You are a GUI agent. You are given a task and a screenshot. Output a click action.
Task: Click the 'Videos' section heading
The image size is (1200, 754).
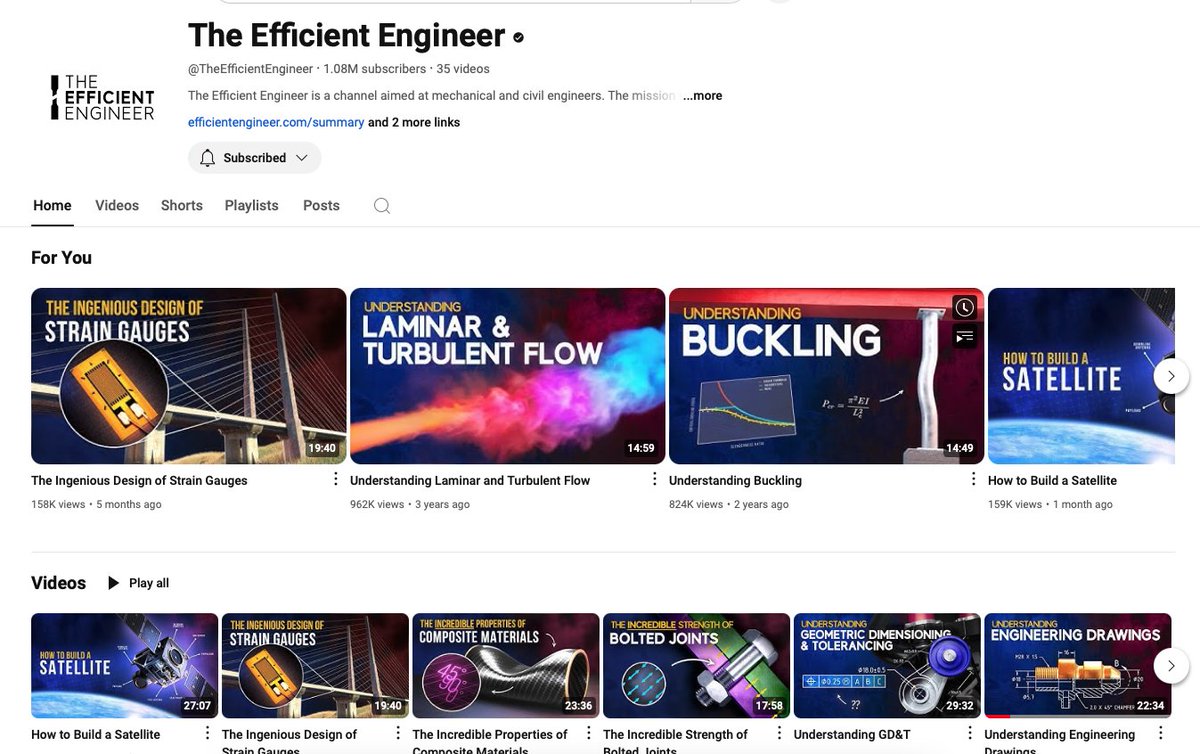(59, 583)
